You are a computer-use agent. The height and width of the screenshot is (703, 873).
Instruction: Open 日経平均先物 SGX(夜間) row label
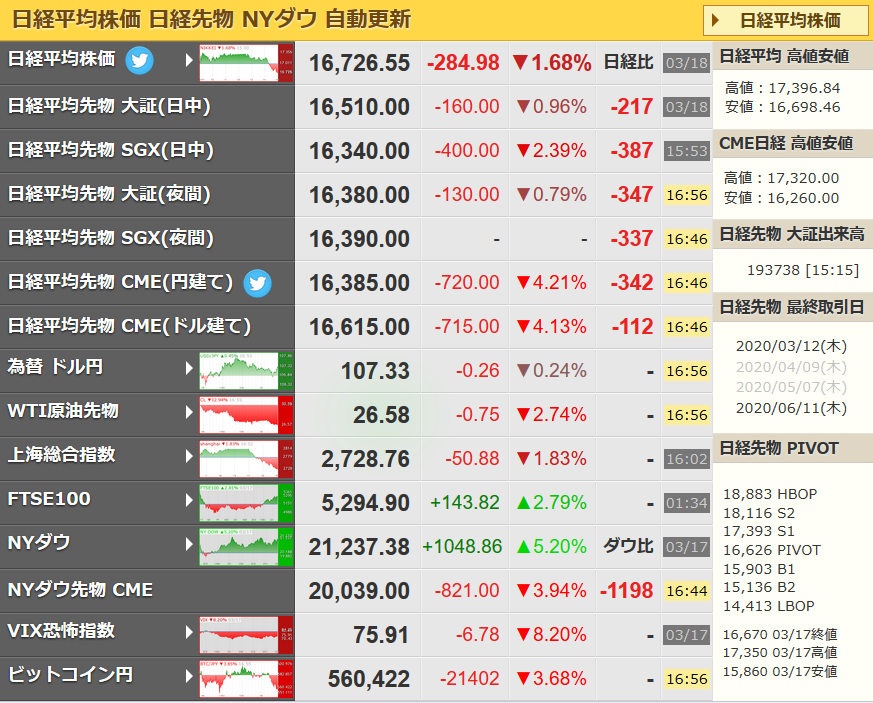click(x=110, y=238)
